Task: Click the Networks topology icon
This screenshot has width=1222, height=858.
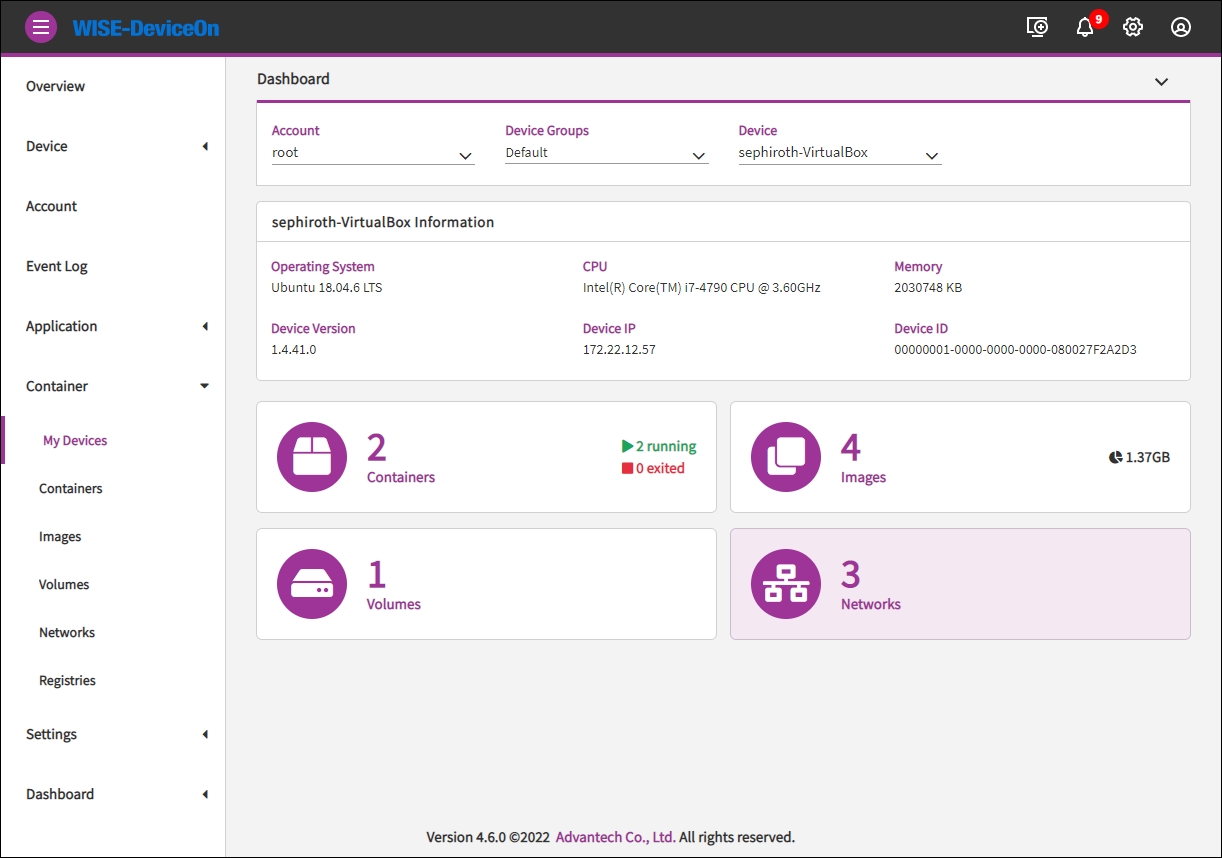Action: 786,584
